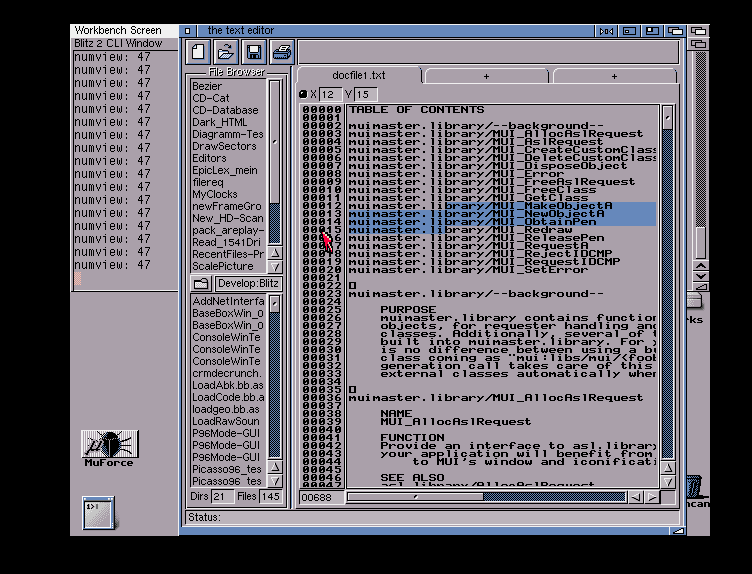Click the Print toolbar icon
This screenshot has width=752, height=574.
click(282, 52)
